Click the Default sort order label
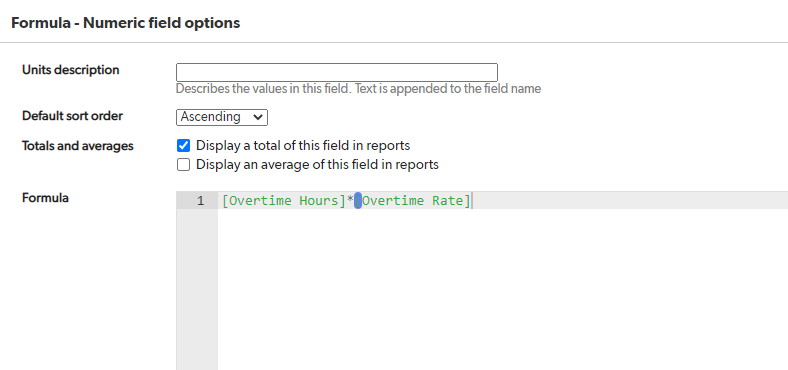The image size is (788, 370). coord(72,116)
